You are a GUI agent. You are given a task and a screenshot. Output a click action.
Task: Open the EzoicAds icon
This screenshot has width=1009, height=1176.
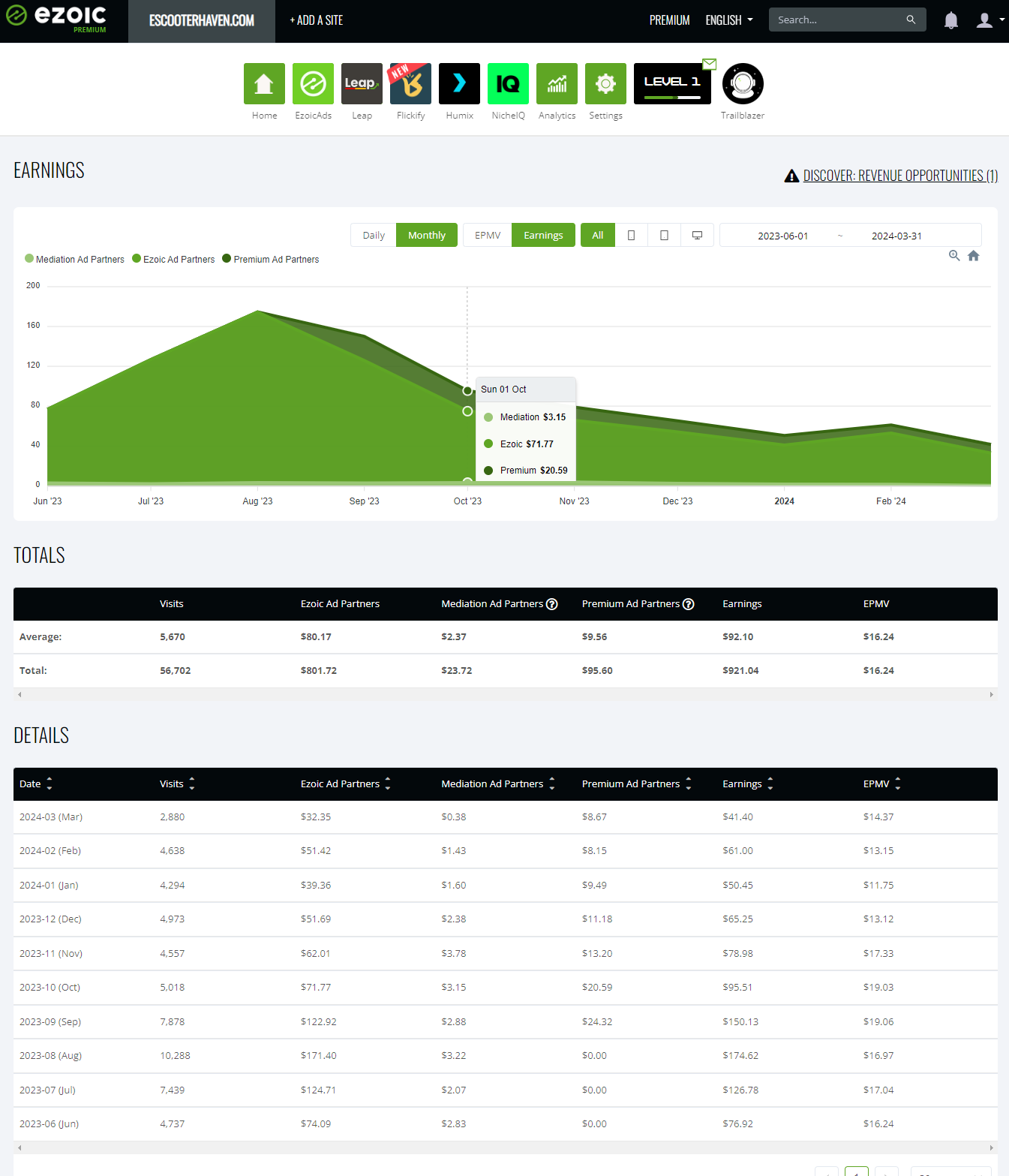[313, 83]
